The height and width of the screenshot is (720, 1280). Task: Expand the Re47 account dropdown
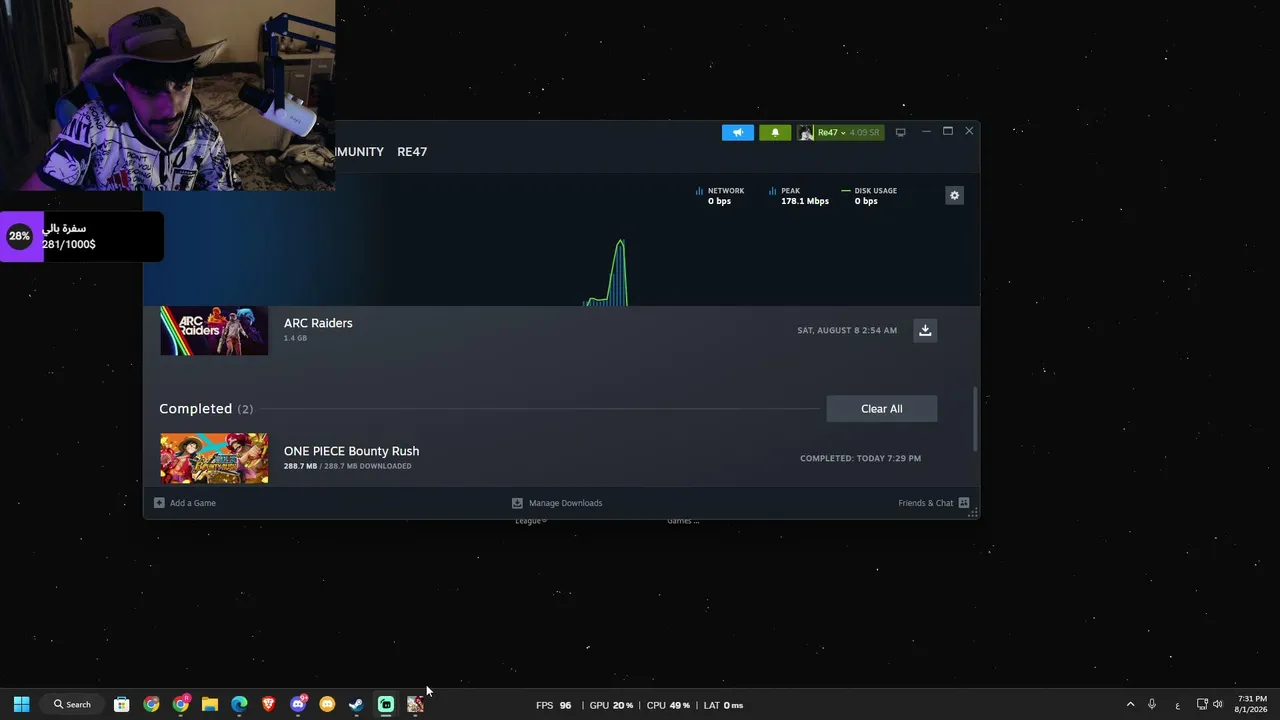pyautogui.click(x=832, y=133)
